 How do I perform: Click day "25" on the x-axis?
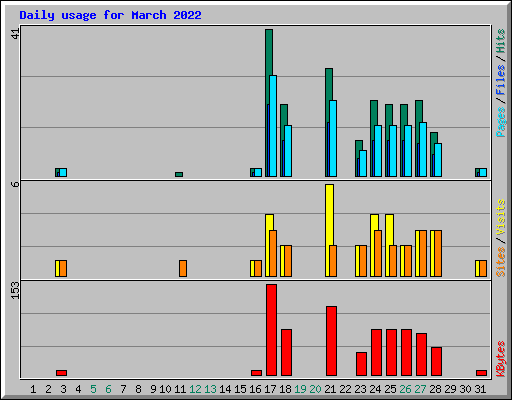click(x=390, y=389)
